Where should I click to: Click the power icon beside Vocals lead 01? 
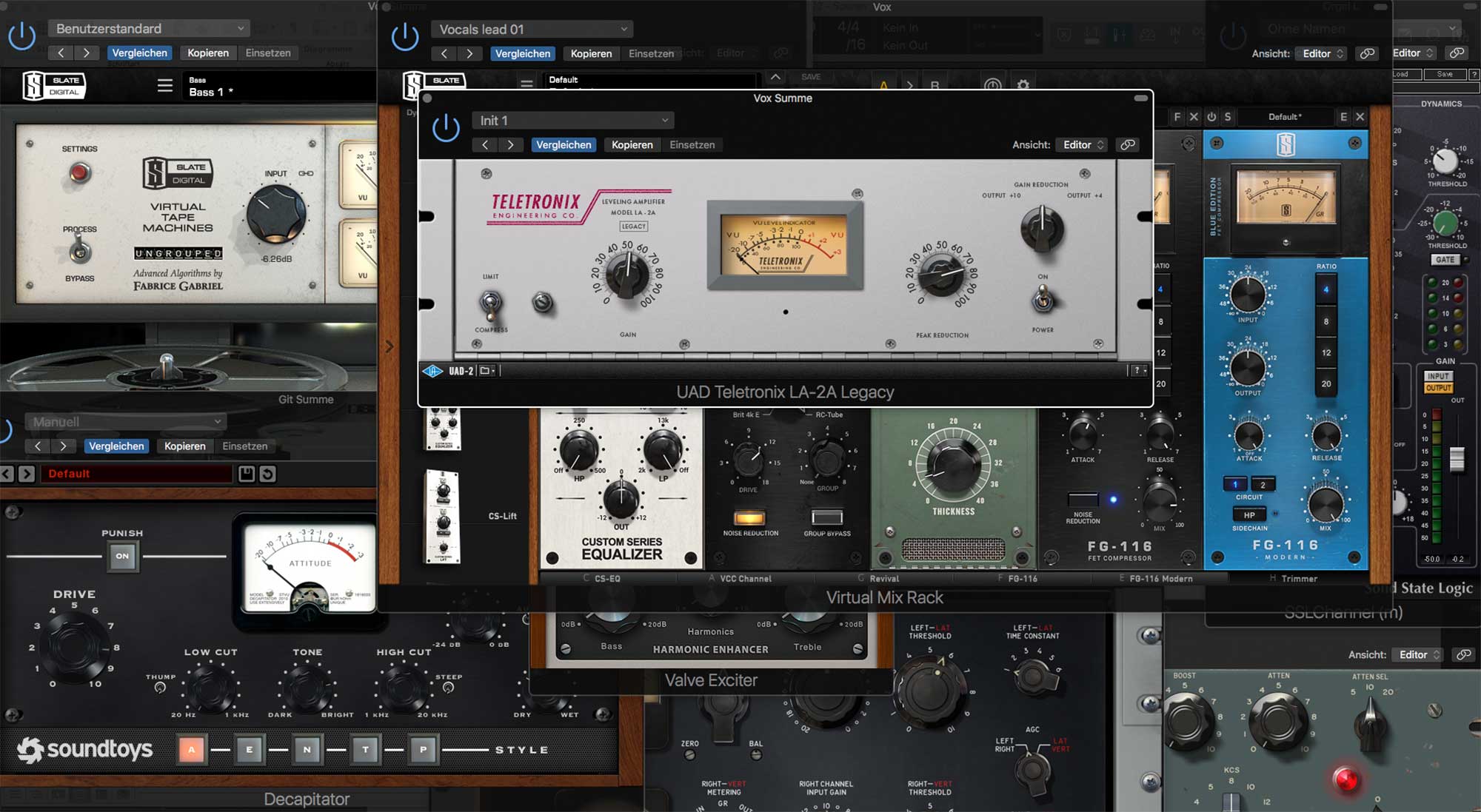(x=405, y=37)
